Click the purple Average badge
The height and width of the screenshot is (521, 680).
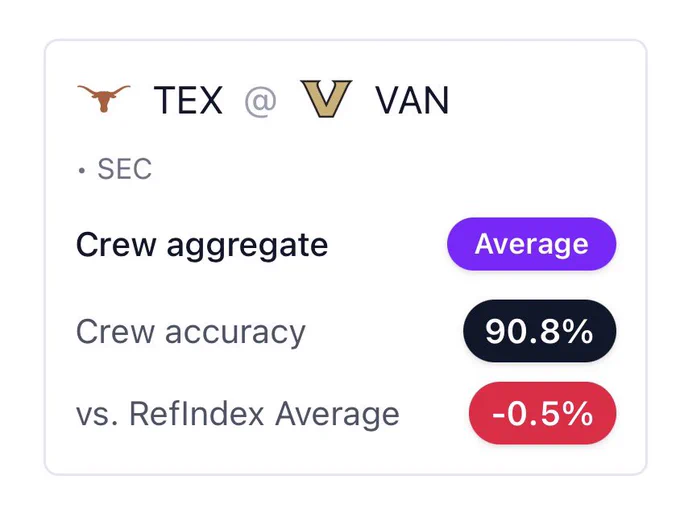[531, 244]
